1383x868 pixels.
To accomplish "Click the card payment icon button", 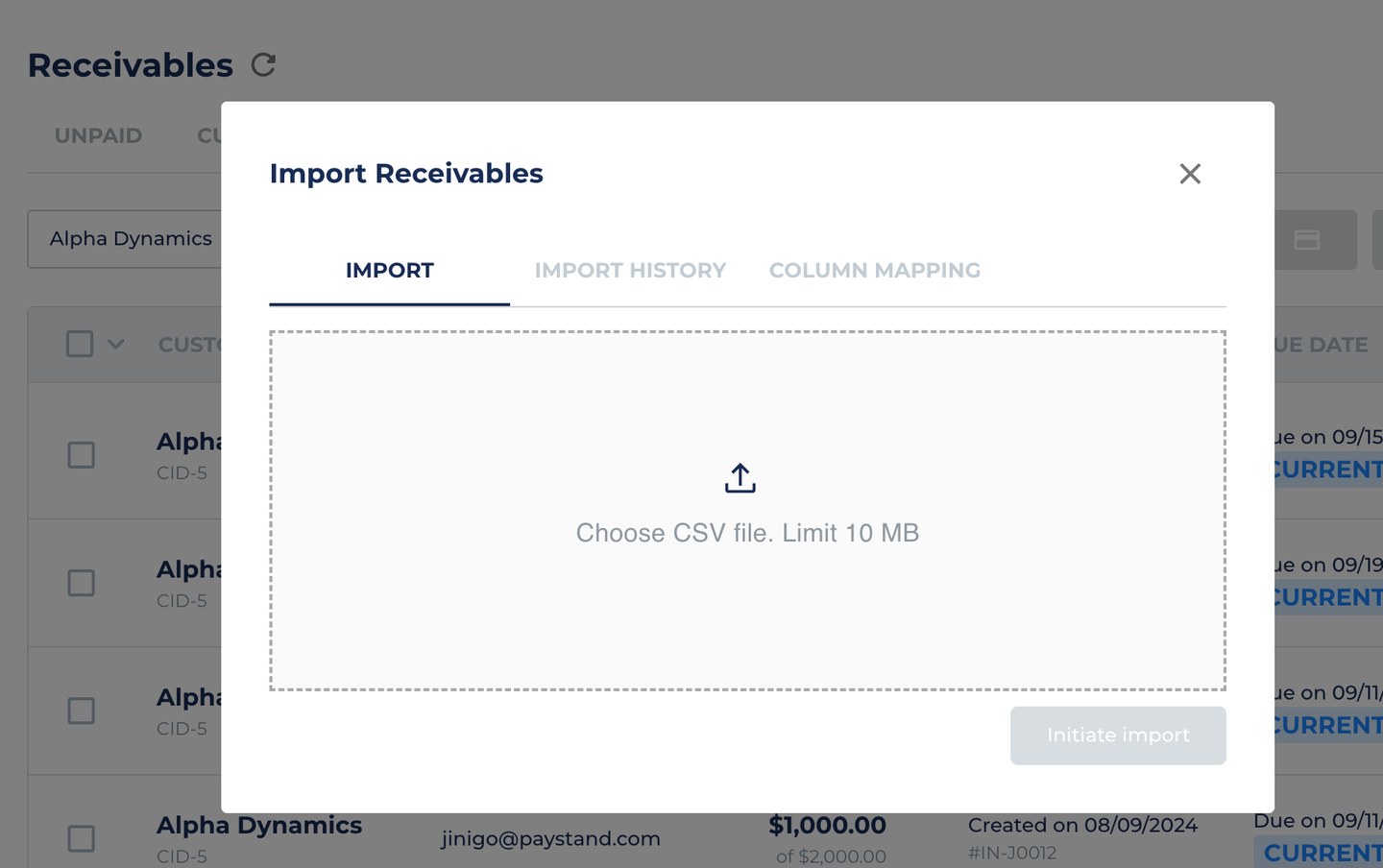I will click(1307, 240).
